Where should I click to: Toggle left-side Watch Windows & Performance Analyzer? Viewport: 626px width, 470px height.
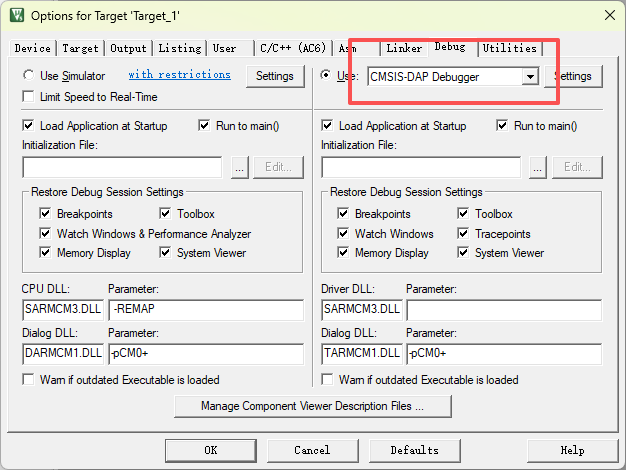(46, 233)
